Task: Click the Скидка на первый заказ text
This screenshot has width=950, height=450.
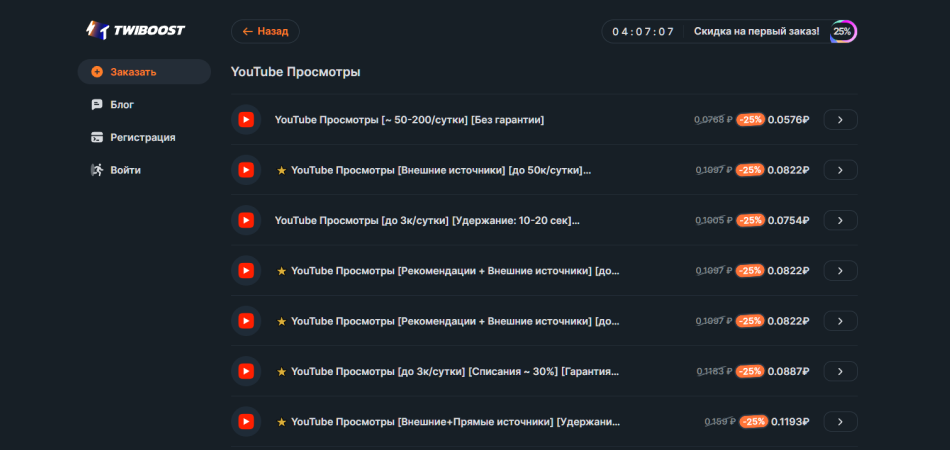Action: tap(756, 31)
